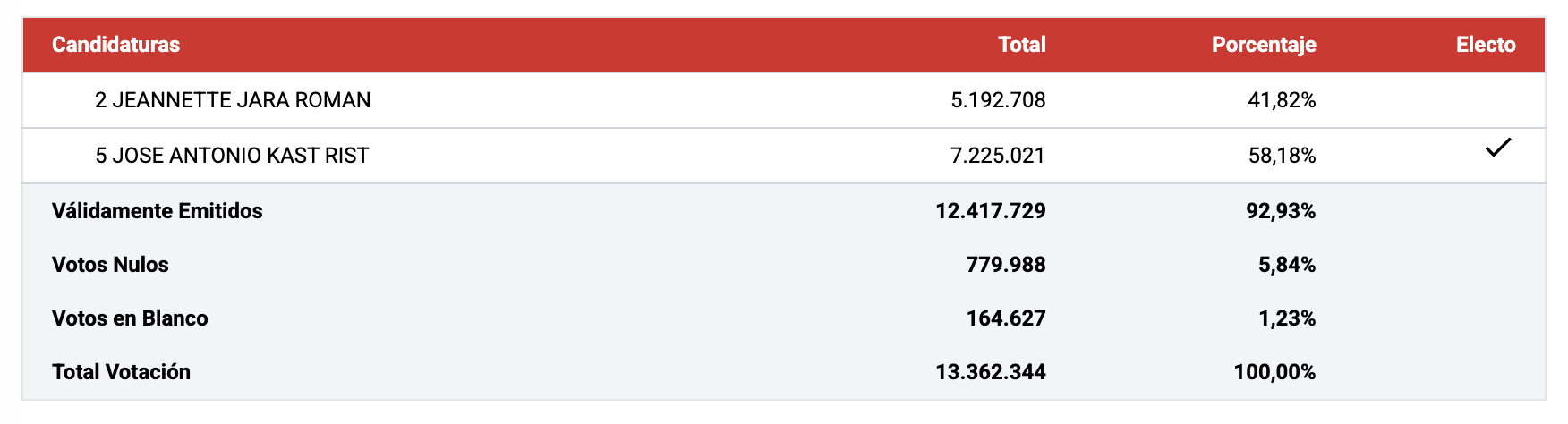Click Jara's vote total 5.192.708
Screen dimensions: 1568x424
pos(997,100)
